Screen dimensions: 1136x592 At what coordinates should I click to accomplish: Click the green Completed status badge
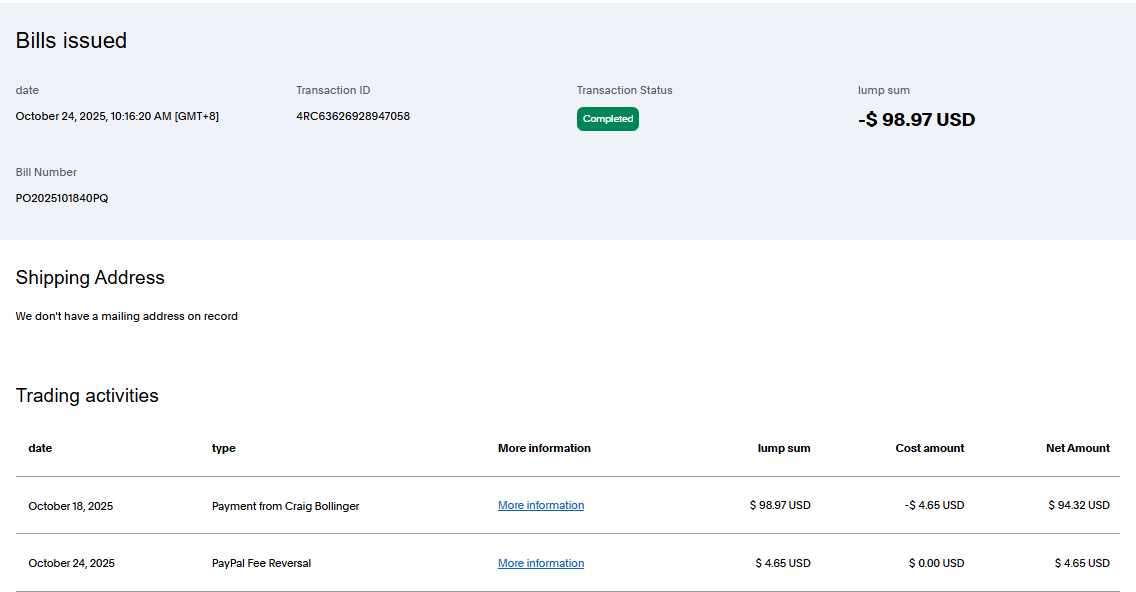(x=607, y=119)
